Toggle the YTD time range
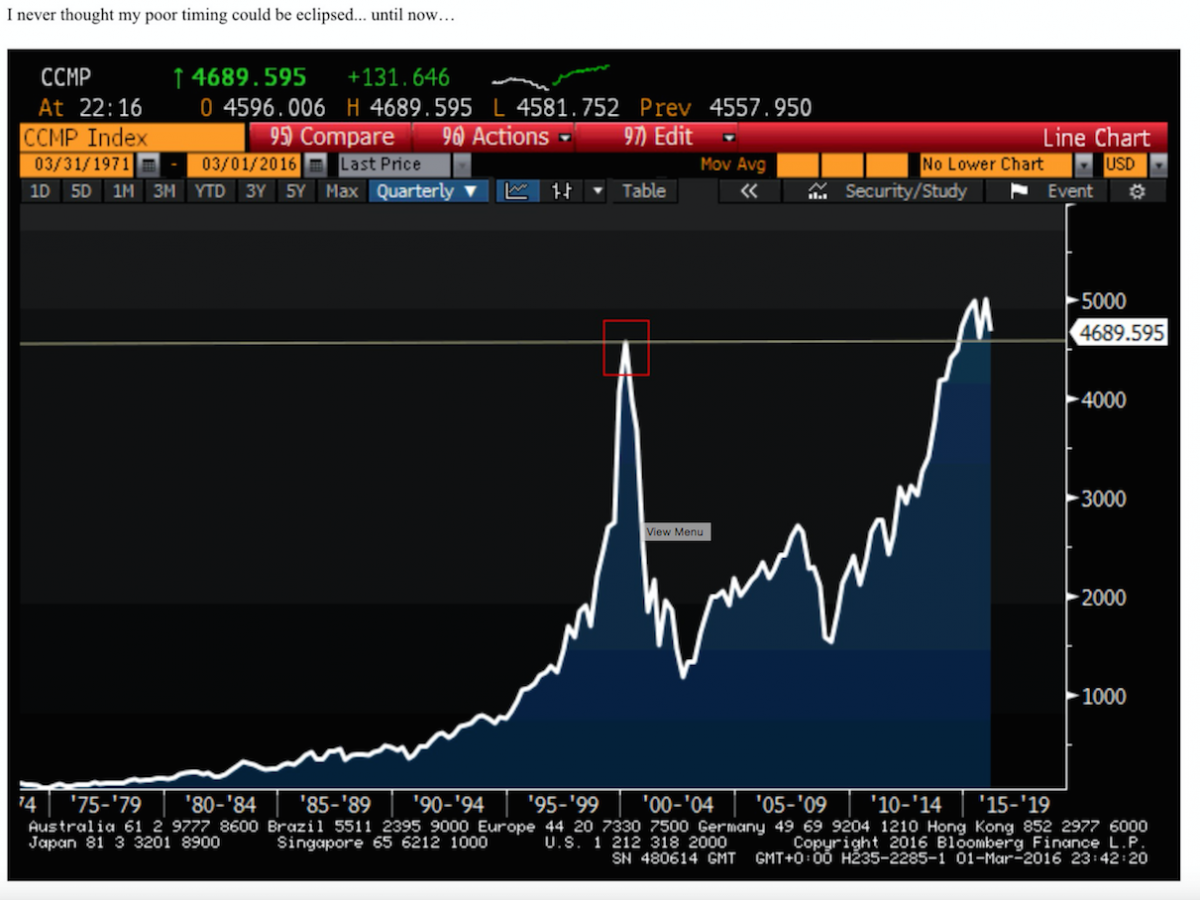This screenshot has height=900, width=1200. tap(209, 191)
